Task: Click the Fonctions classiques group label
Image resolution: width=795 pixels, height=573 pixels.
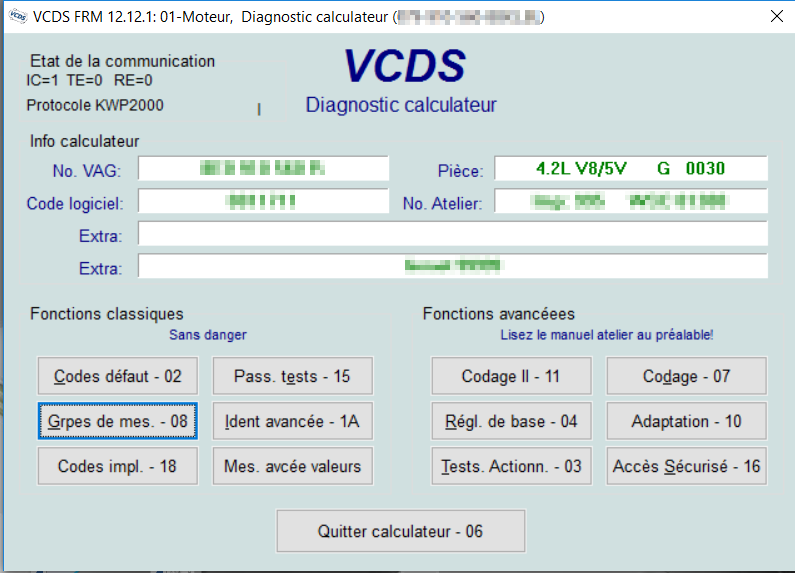Action: [106, 314]
